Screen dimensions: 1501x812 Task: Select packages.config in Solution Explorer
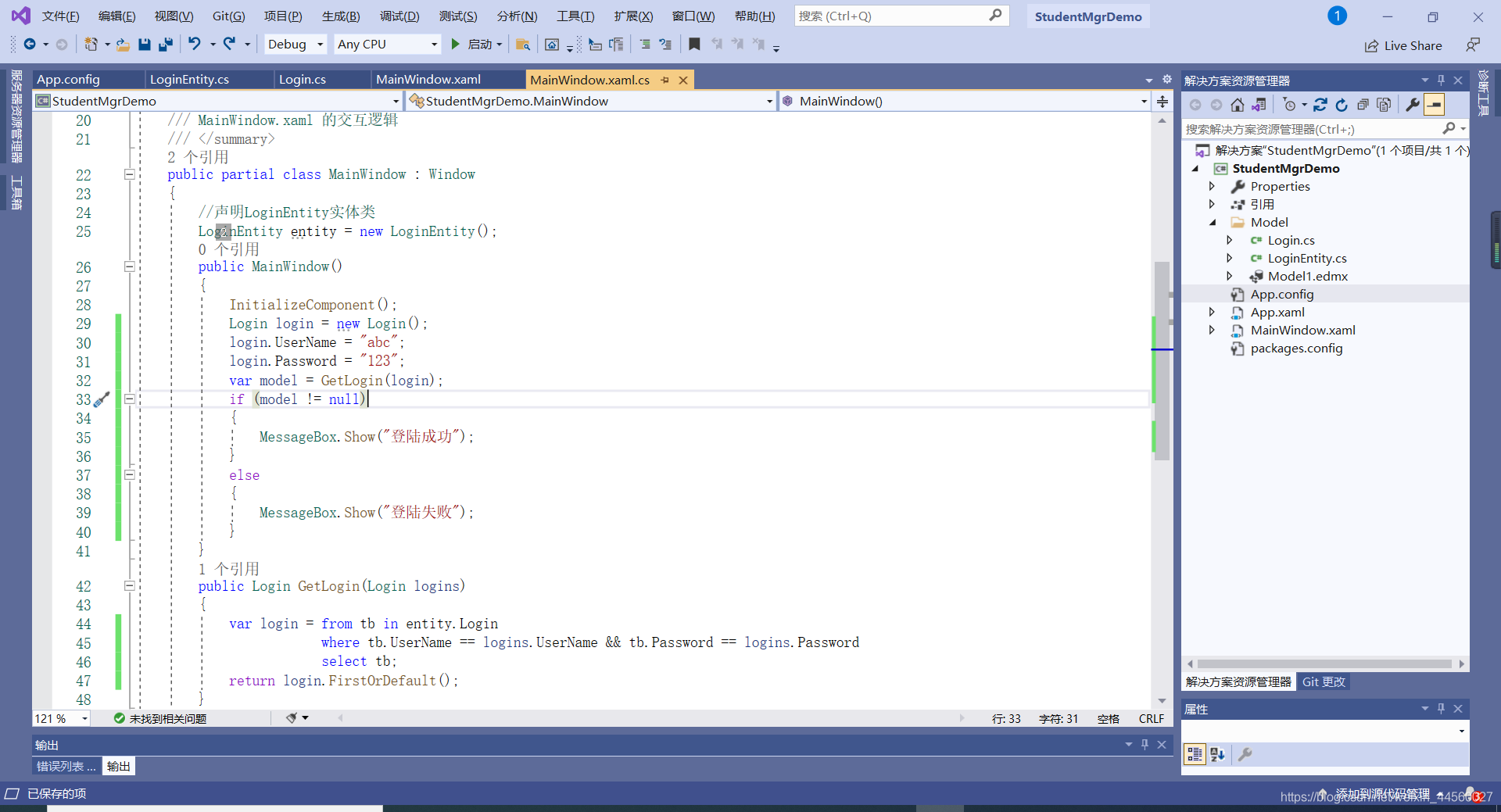tap(1296, 349)
